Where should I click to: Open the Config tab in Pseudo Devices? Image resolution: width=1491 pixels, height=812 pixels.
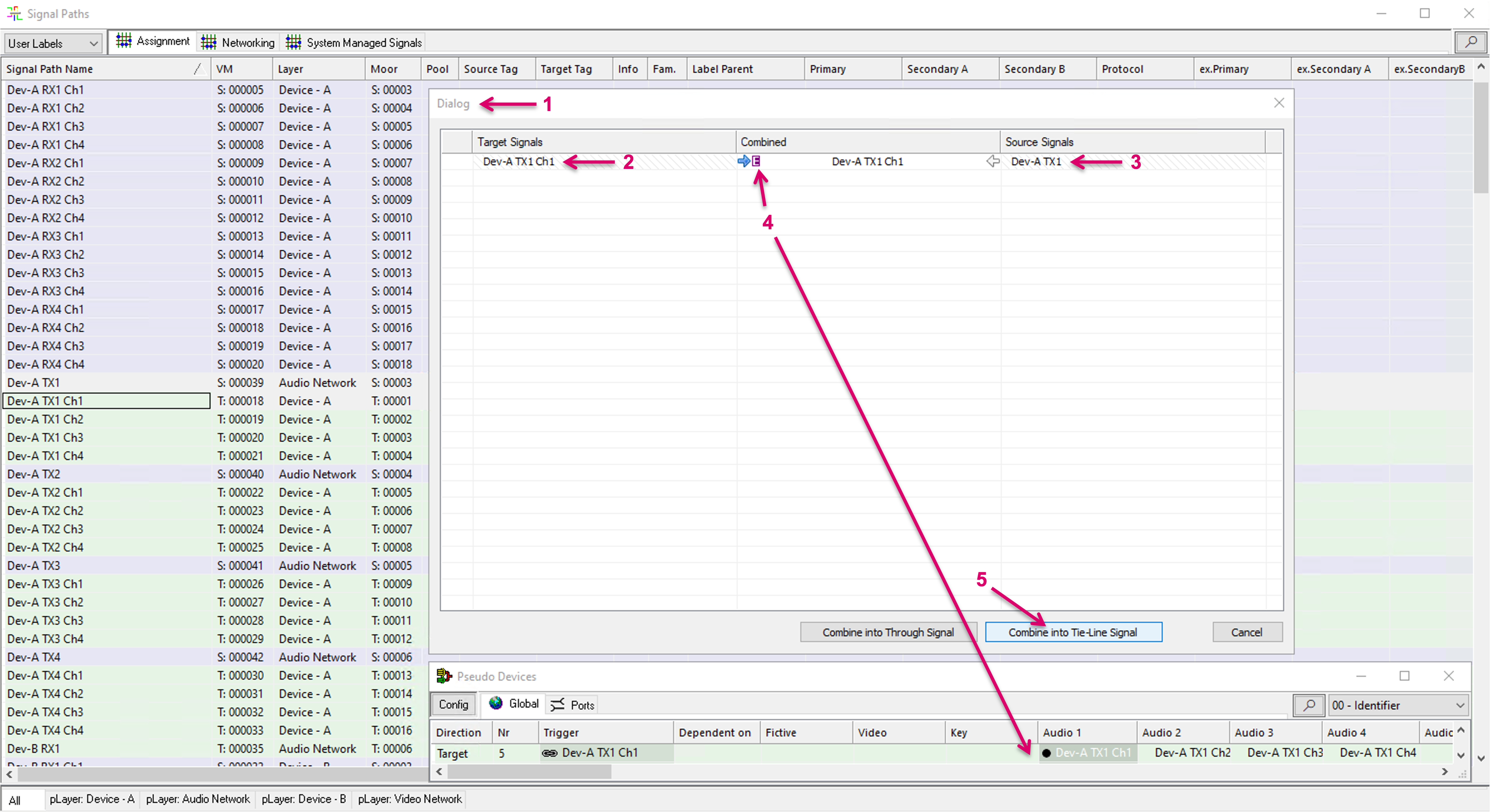point(453,705)
